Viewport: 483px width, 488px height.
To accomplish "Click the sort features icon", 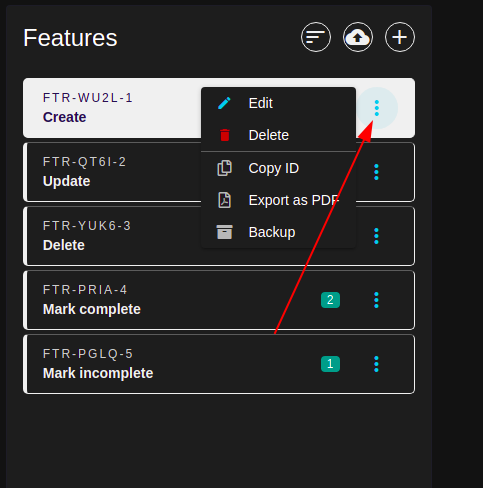I will point(316,37).
